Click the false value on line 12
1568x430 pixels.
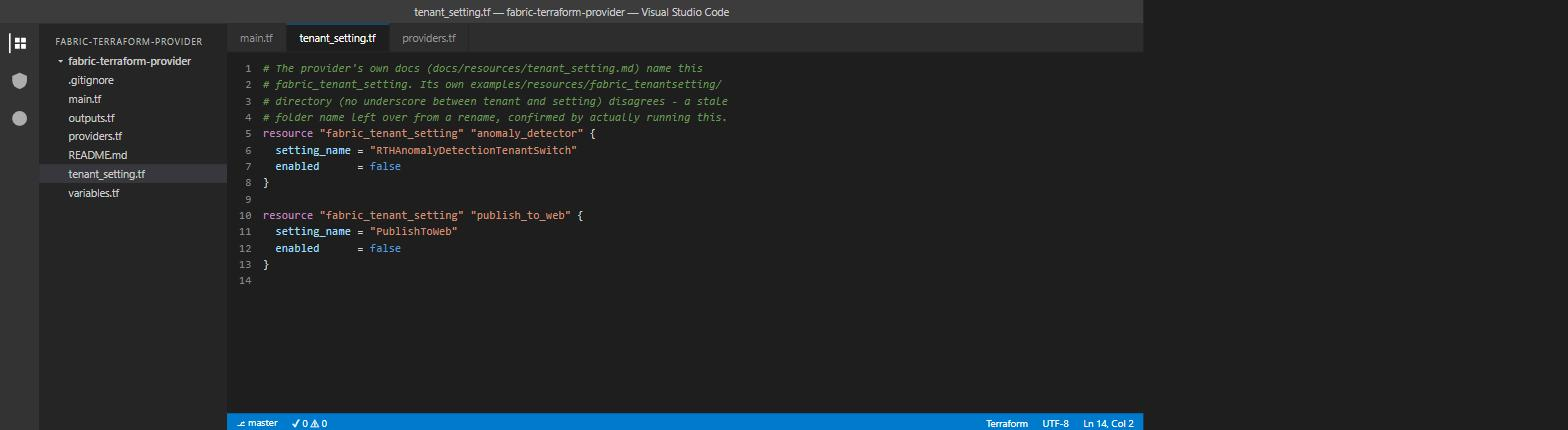point(385,248)
